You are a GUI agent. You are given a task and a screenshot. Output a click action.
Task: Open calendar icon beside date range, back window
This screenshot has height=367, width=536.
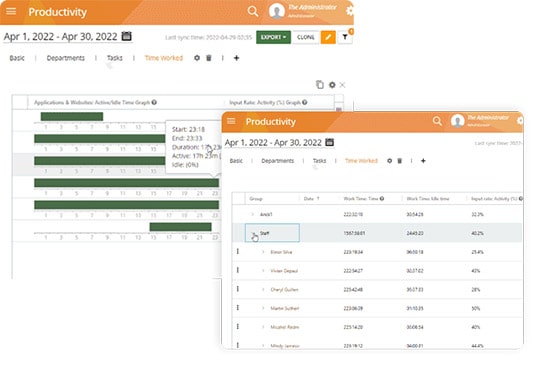pos(126,36)
